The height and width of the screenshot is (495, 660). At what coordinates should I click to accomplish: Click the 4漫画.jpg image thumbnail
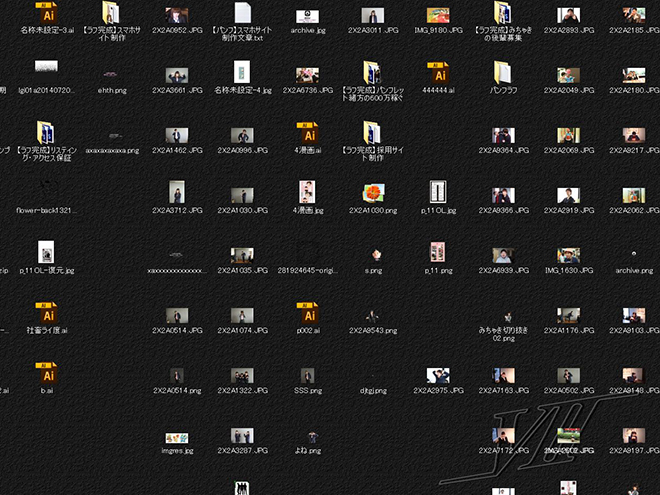pyautogui.click(x=308, y=193)
